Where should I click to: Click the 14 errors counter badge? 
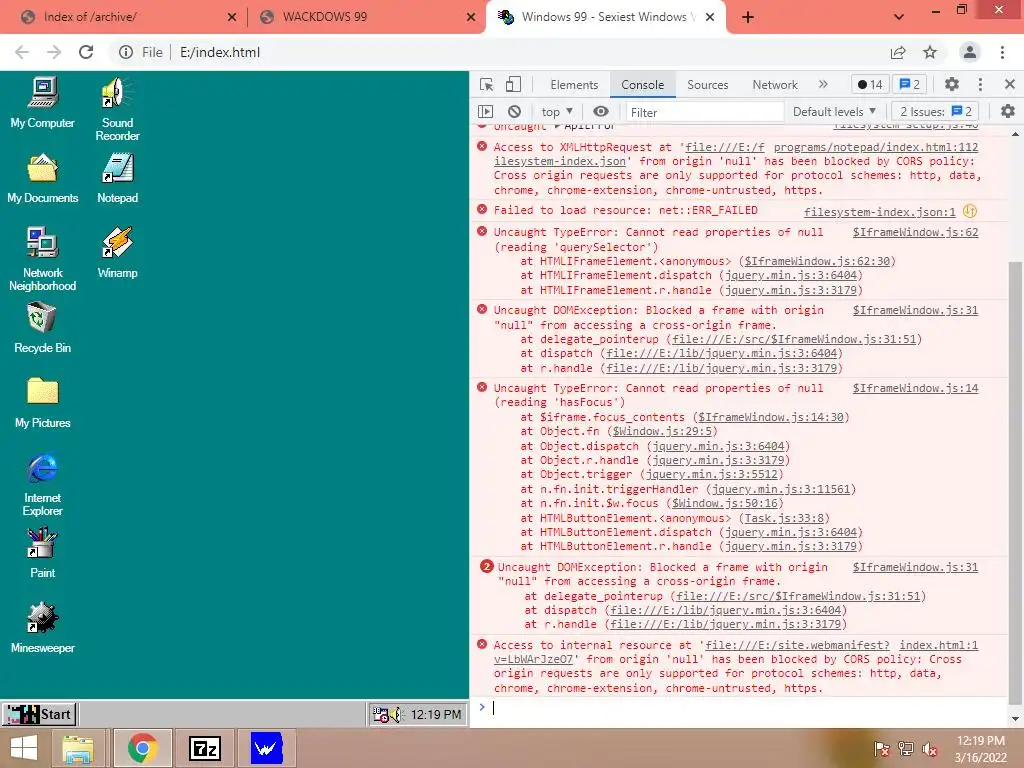(x=870, y=84)
